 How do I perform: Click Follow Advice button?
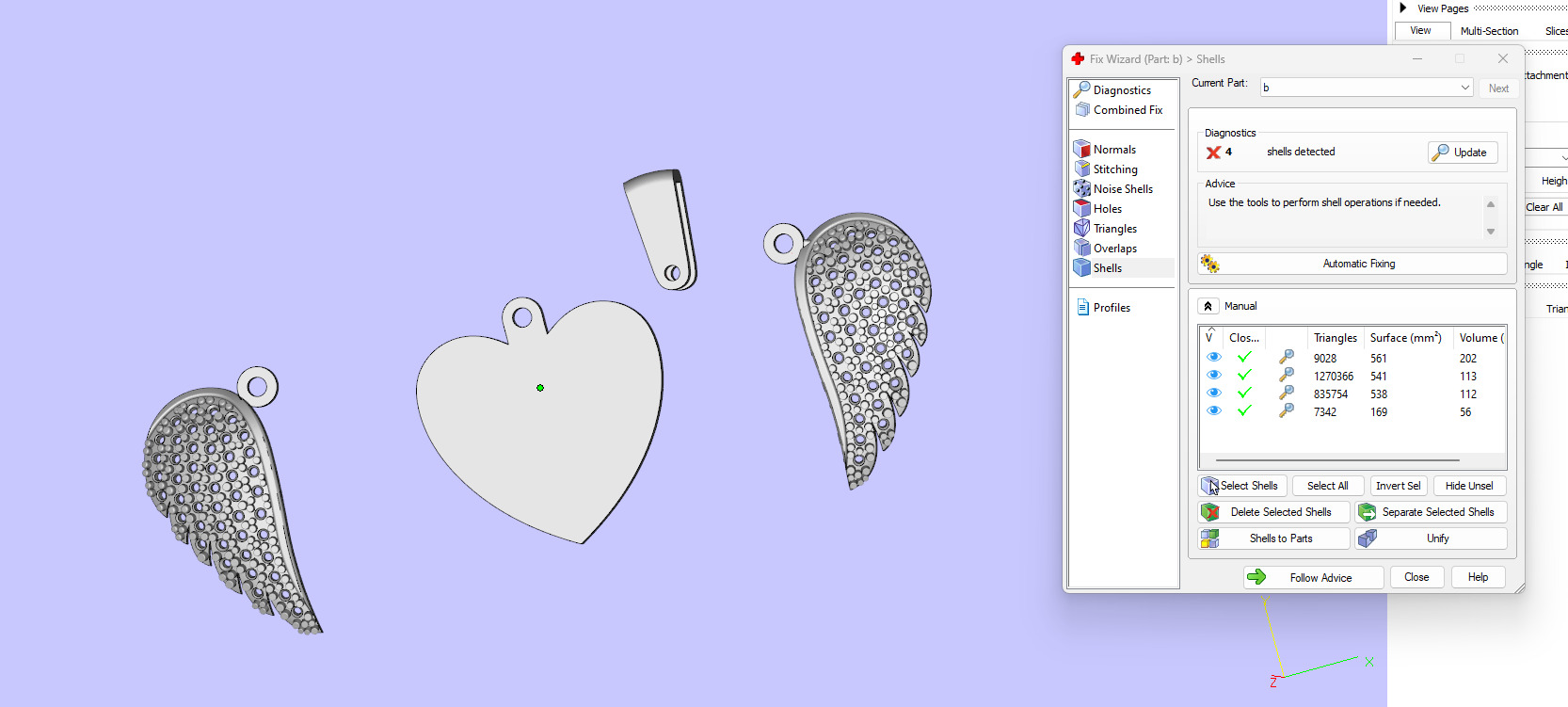(x=1313, y=577)
